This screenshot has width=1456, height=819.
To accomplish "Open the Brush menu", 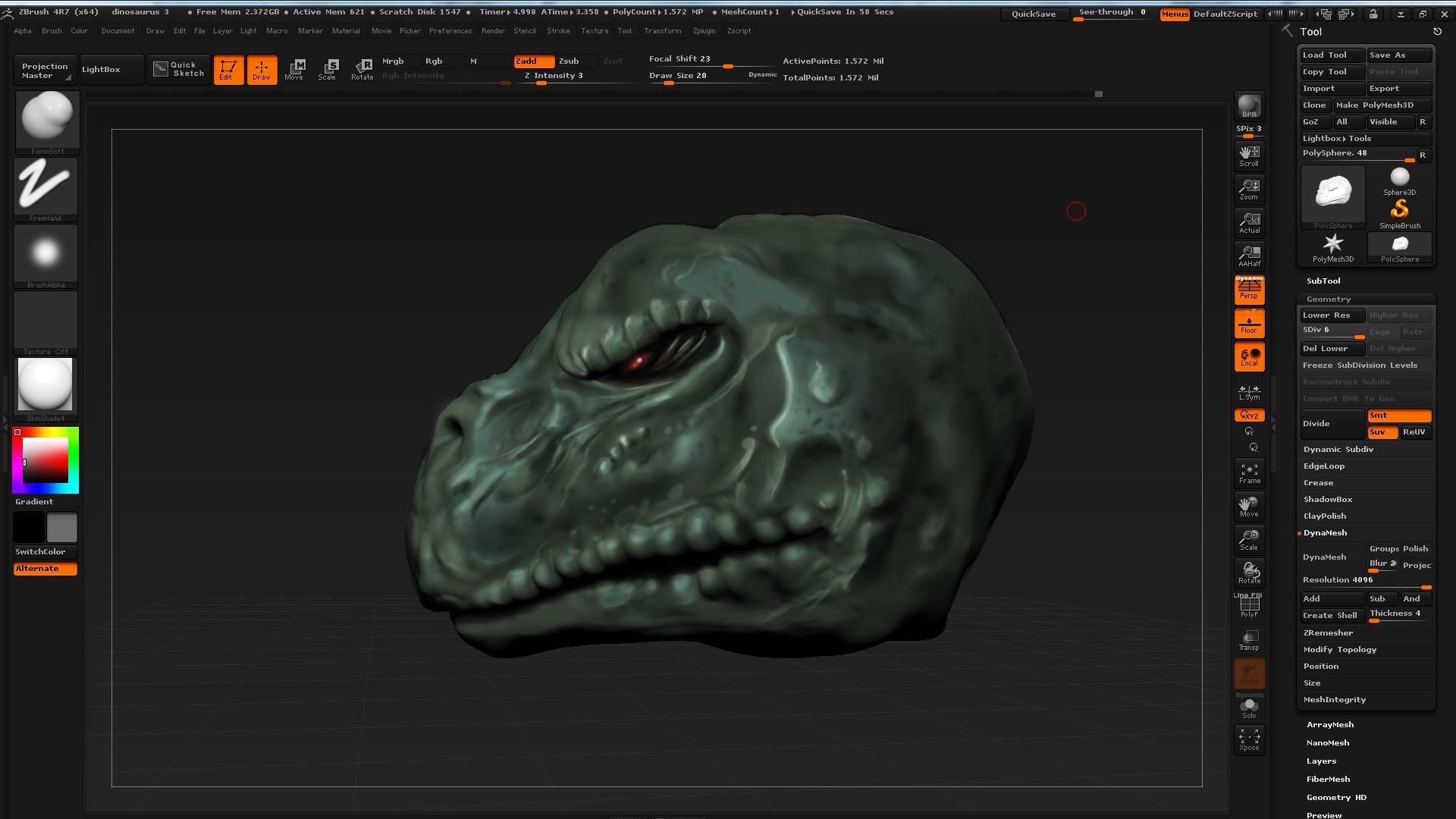I will pyautogui.click(x=52, y=31).
